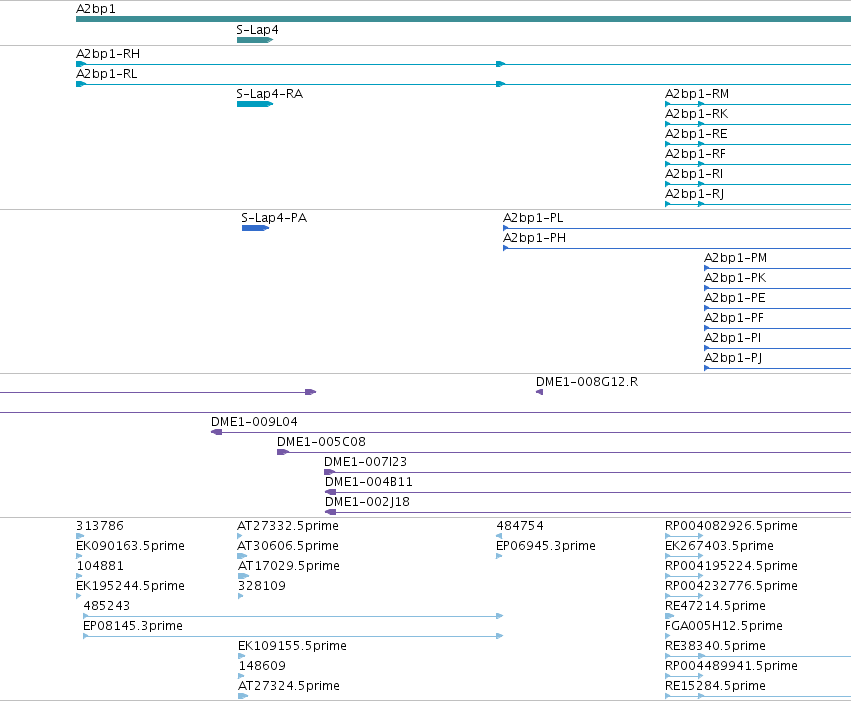
Task: Select transcript A2bp1-RL label
Action: click(x=106, y=74)
